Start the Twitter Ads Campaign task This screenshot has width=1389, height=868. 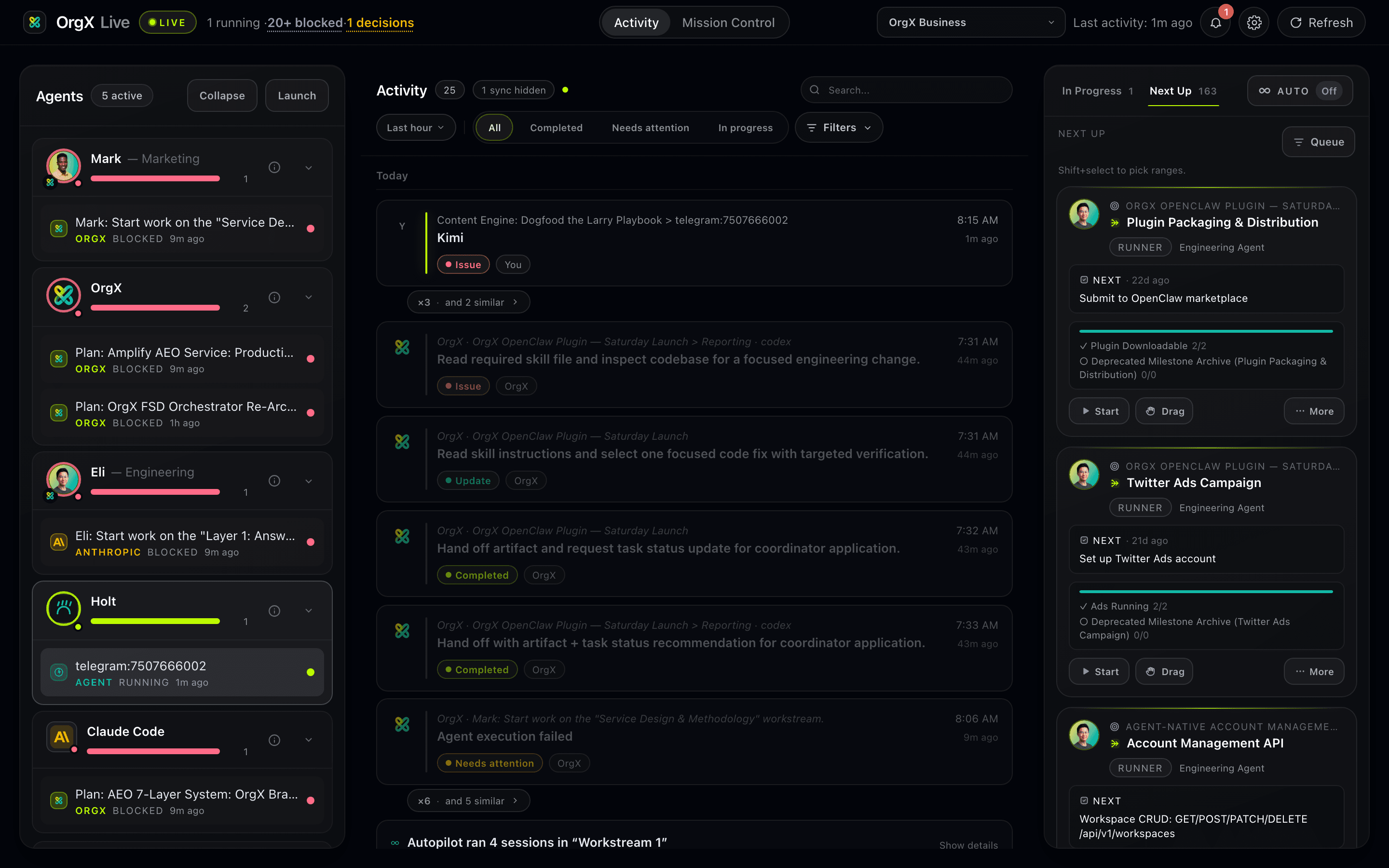pos(1099,671)
